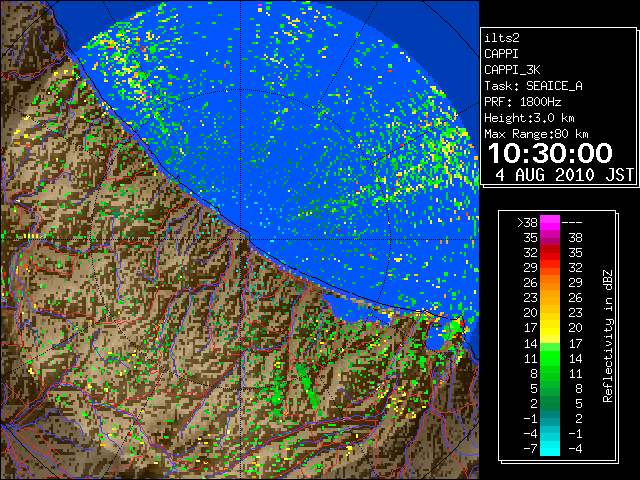Click the "Reflectivity in dBZ" legend title
This screenshot has height=480, width=640.
(607, 336)
